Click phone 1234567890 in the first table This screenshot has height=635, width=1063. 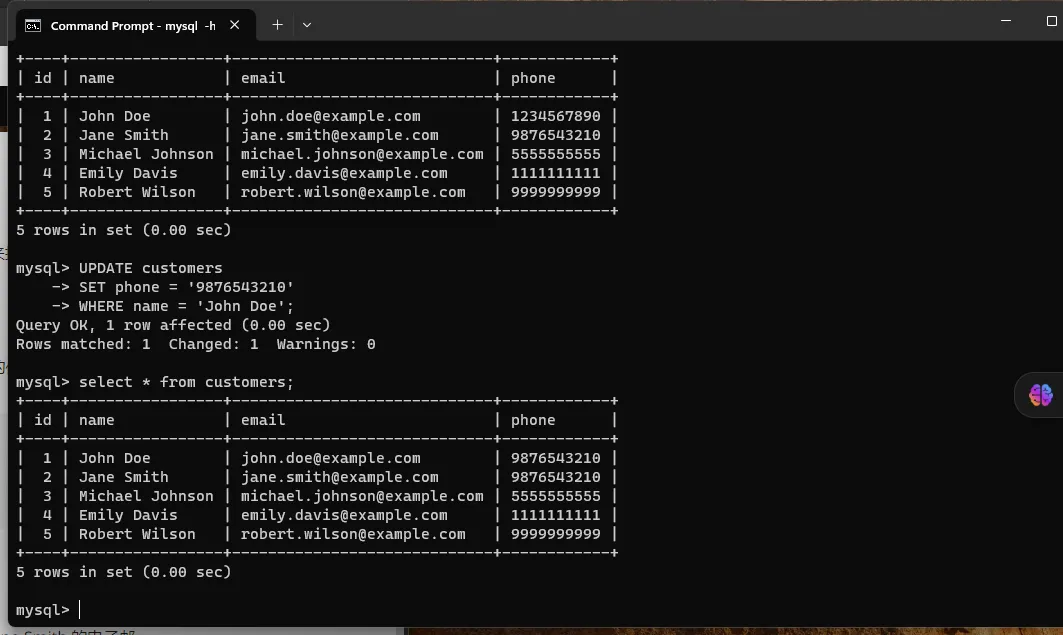pyautogui.click(x=555, y=116)
